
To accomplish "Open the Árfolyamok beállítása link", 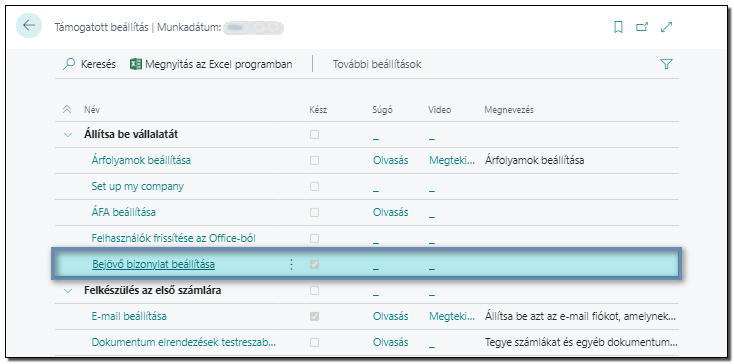I will [x=141, y=160].
